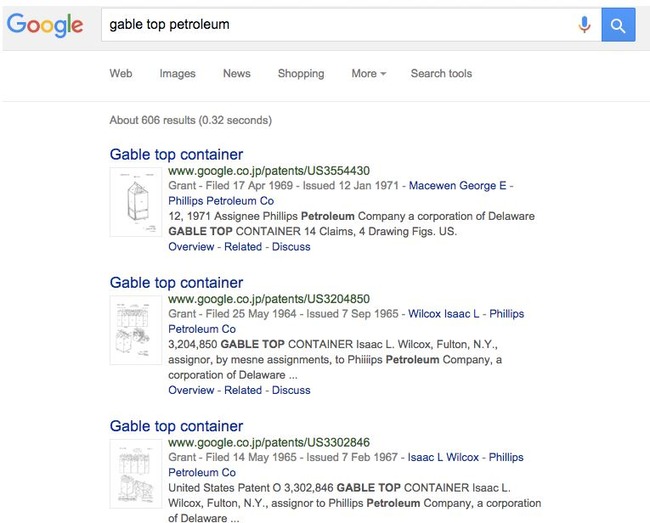Open Overview link for patent US3204850
This screenshot has height=523, width=650.
[x=191, y=390]
